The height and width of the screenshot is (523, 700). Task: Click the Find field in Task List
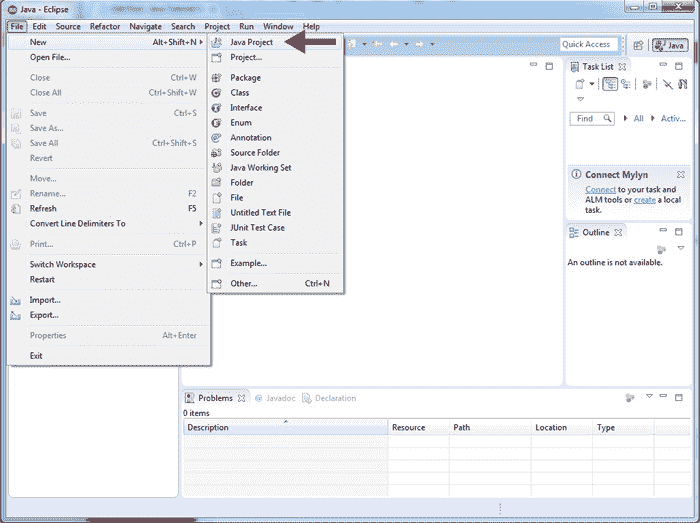pos(592,119)
